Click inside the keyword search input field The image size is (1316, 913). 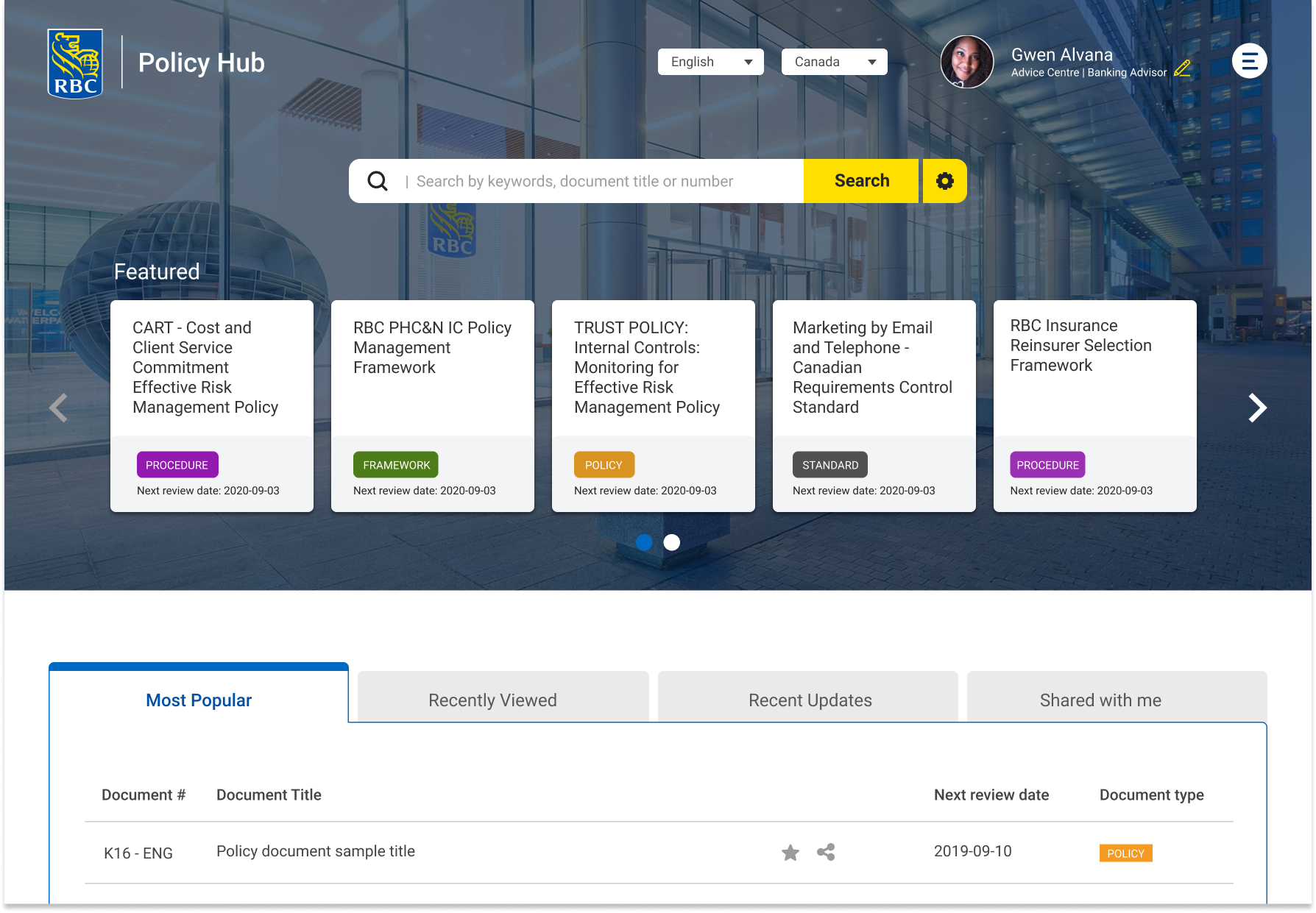589,180
